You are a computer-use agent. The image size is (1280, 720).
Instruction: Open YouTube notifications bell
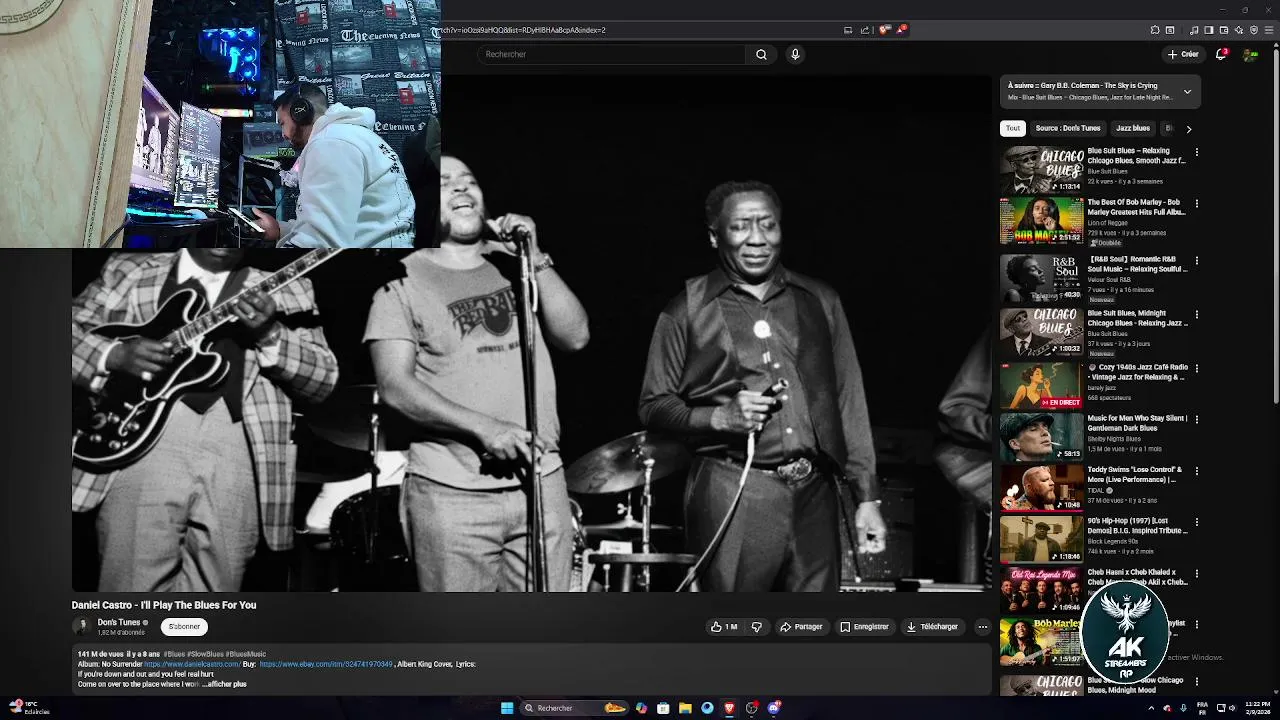click(1221, 54)
